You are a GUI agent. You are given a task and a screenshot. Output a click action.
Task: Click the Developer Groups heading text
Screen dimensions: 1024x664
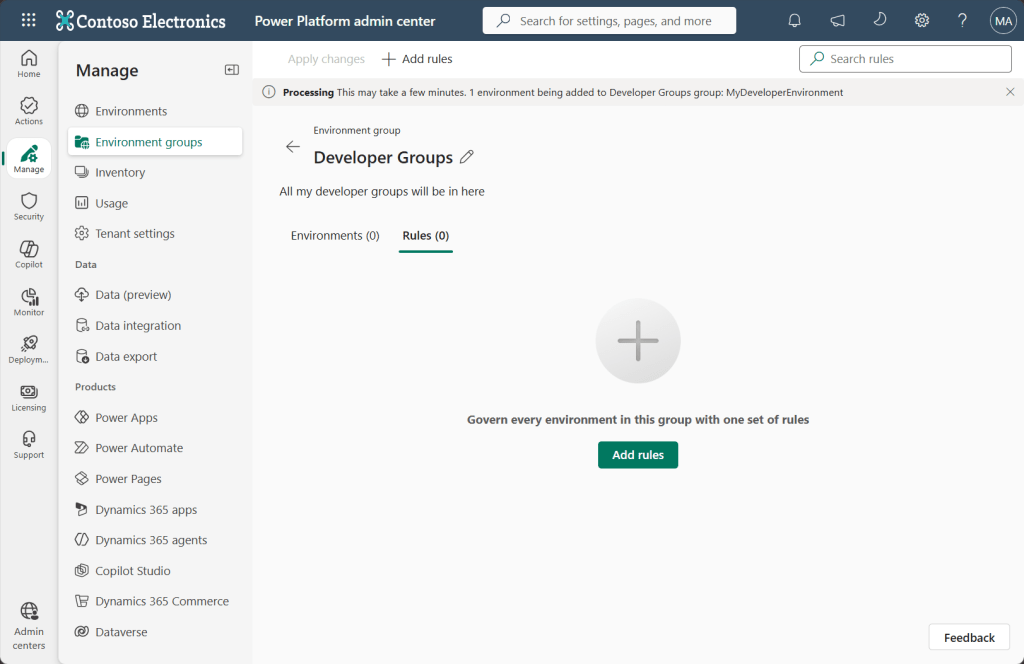click(x=383, y=157)
